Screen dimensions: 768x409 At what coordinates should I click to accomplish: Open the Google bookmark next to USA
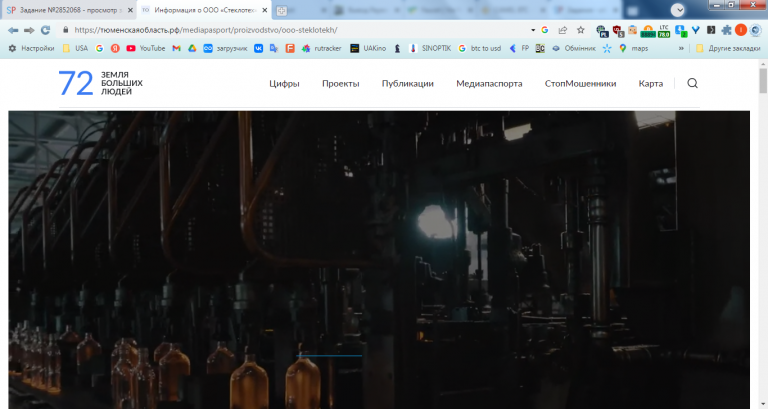click(99, 48)
